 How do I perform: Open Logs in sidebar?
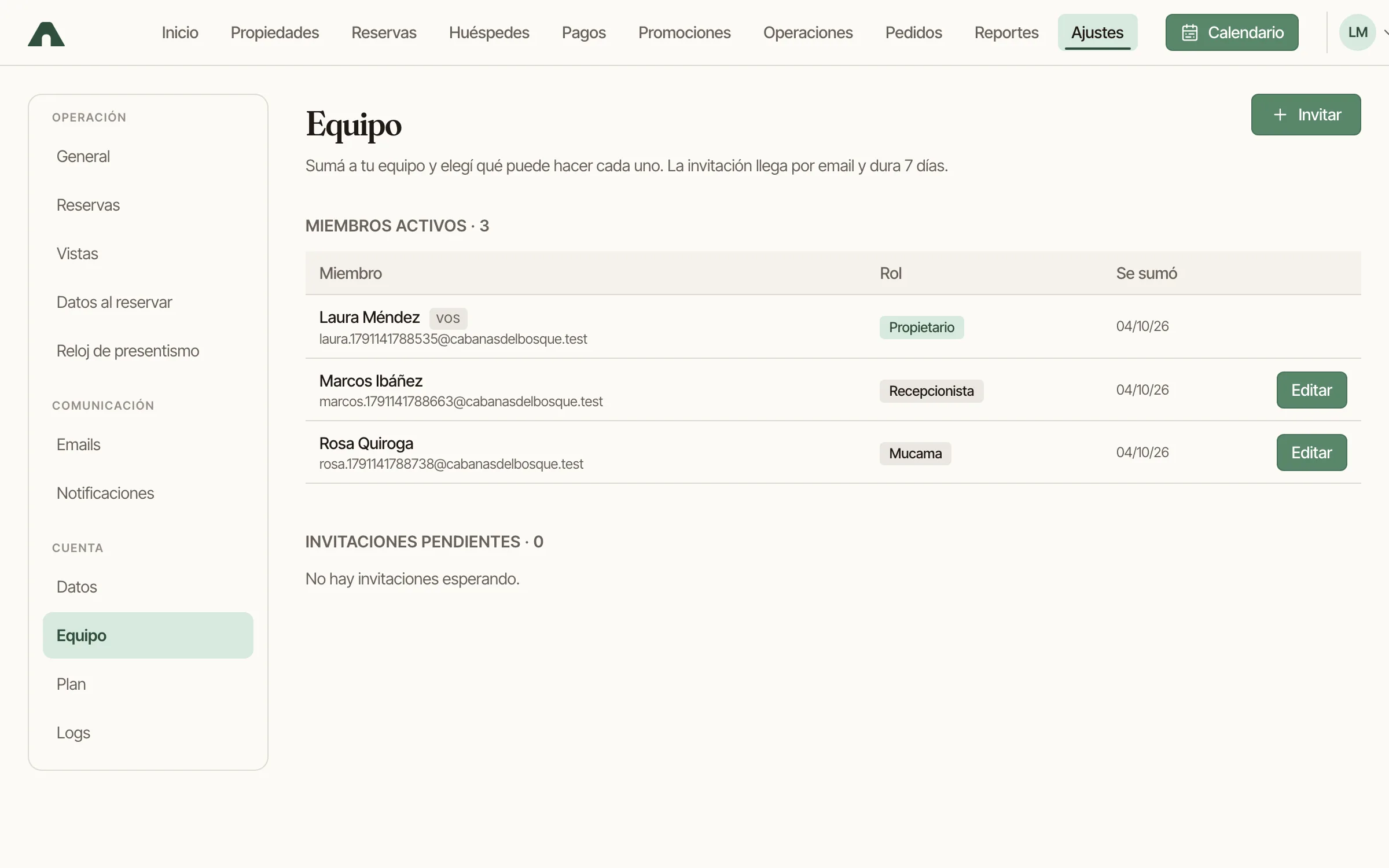click(148, 733)
